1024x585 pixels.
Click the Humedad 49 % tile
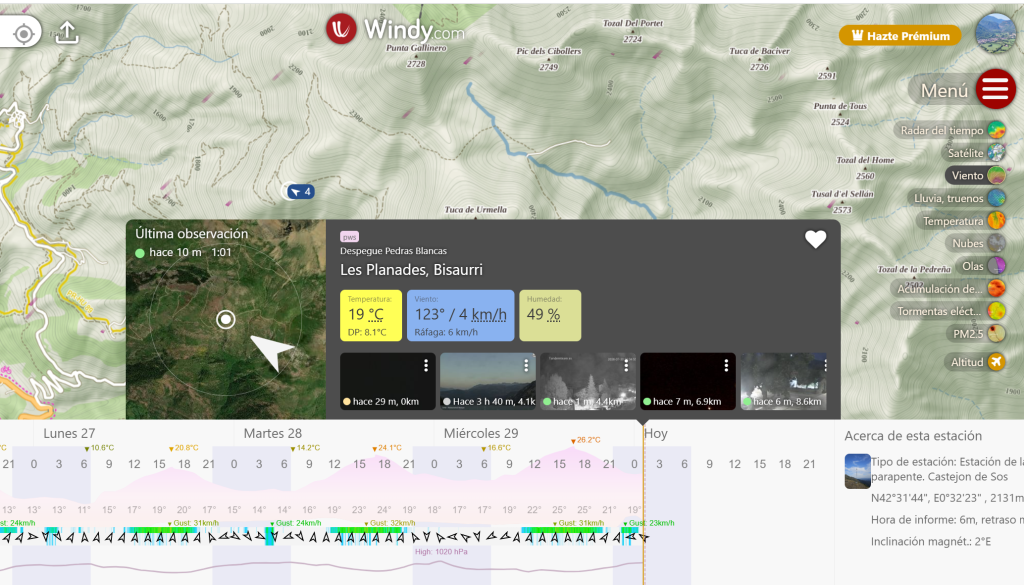[x=550, y=315]
